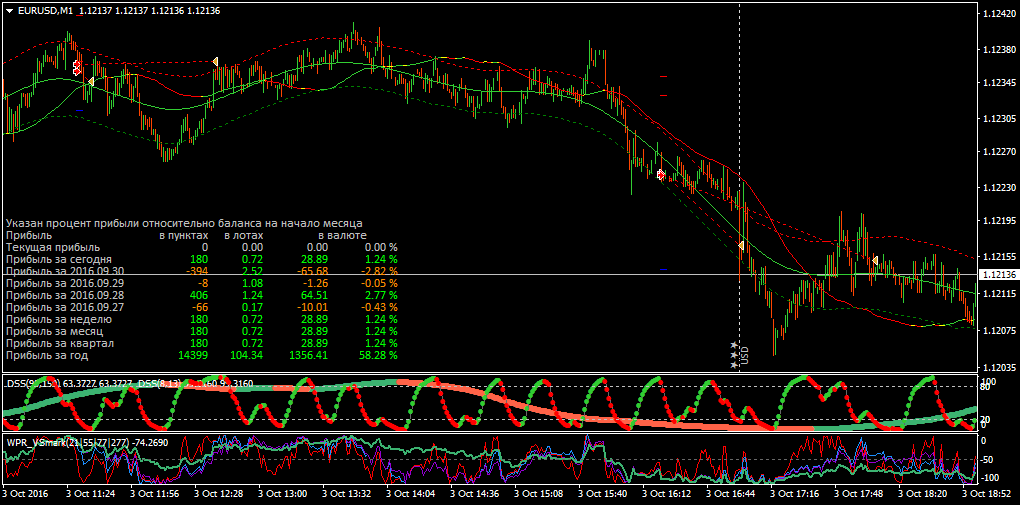The image size is (1020, 505).
Task: Click the '3 Oct 2016' time axis label
Action: point(25,494)
